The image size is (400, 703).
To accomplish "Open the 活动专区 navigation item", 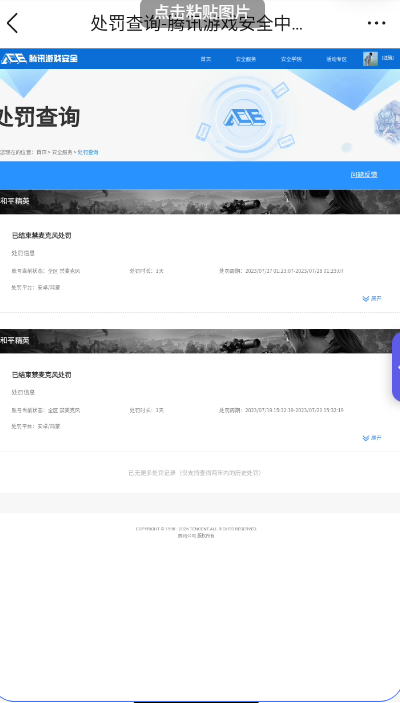I will 336,59.
